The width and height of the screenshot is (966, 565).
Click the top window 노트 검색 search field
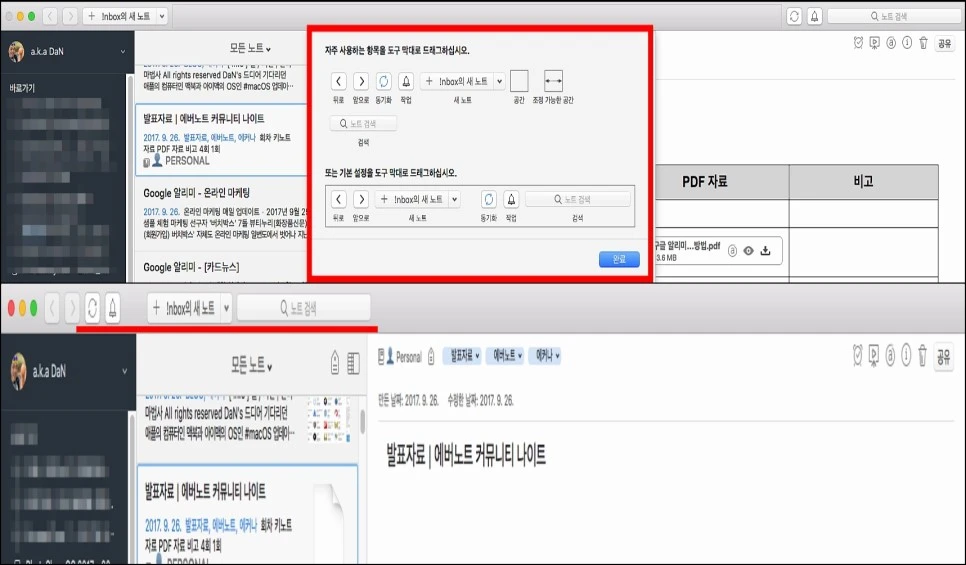894,17
